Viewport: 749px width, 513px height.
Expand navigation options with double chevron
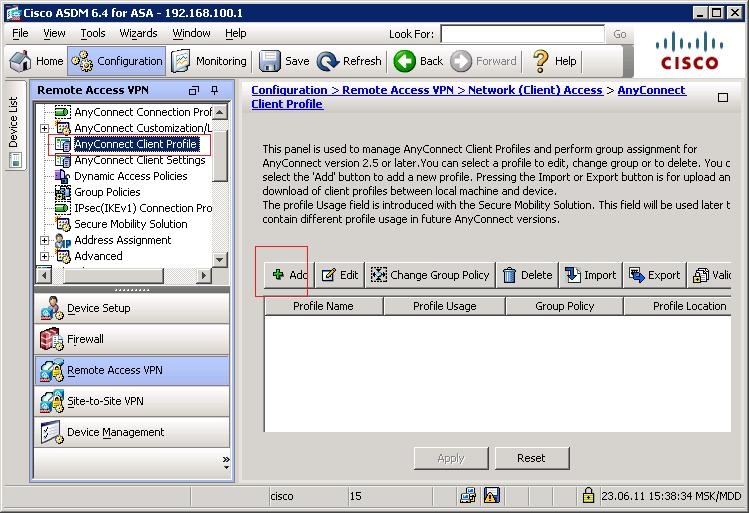226,461
